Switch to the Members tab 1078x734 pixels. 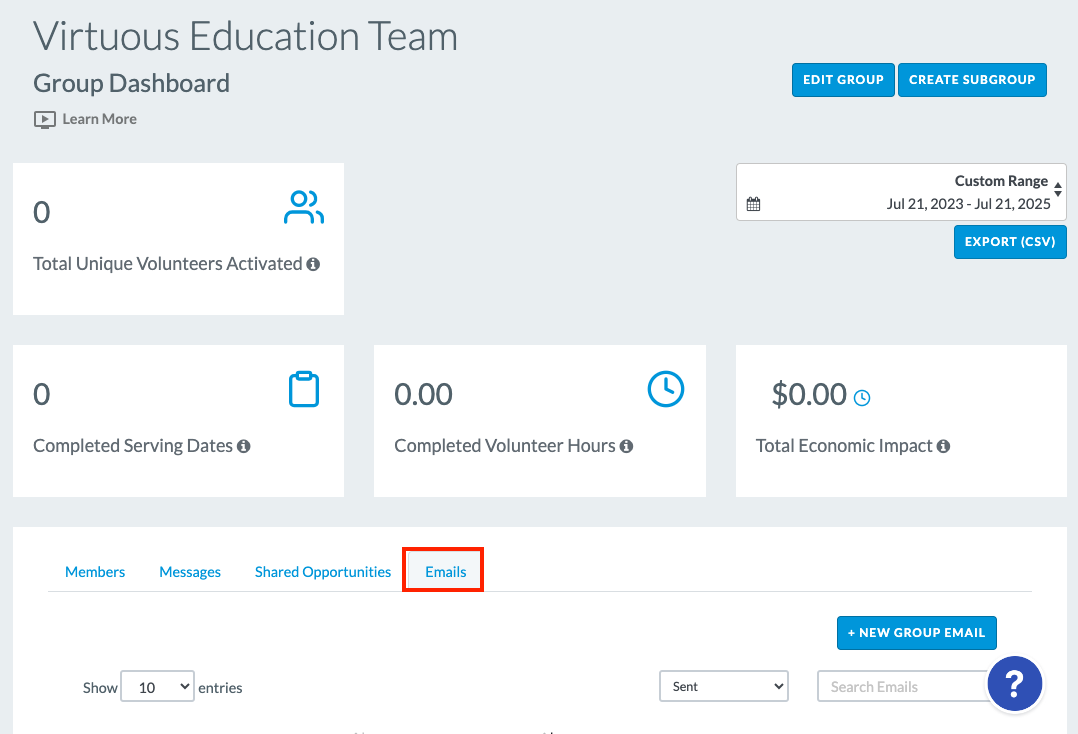point(95,572)
